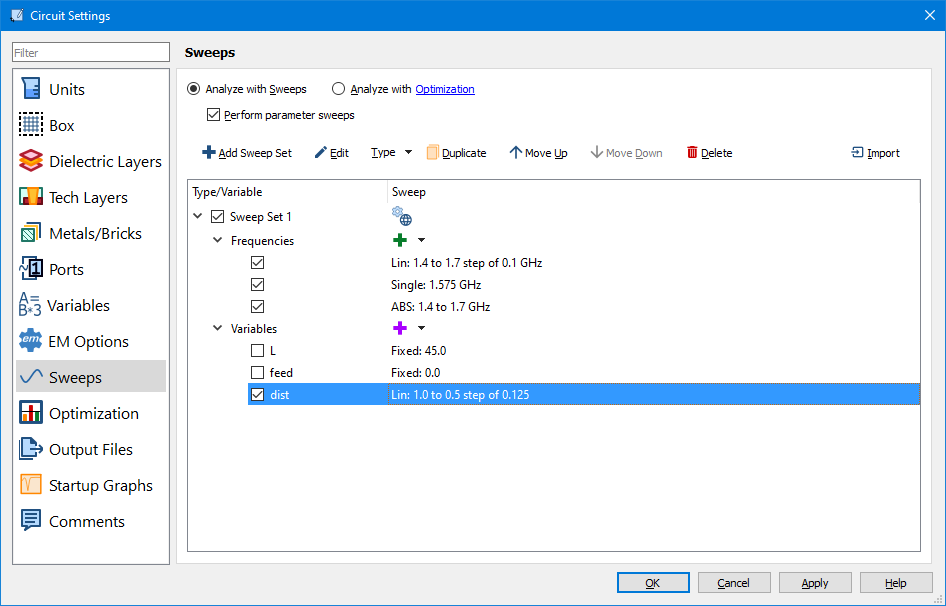Collapse the Variables group
Viewport: 946px width, 606px height.
click(218, 328)
